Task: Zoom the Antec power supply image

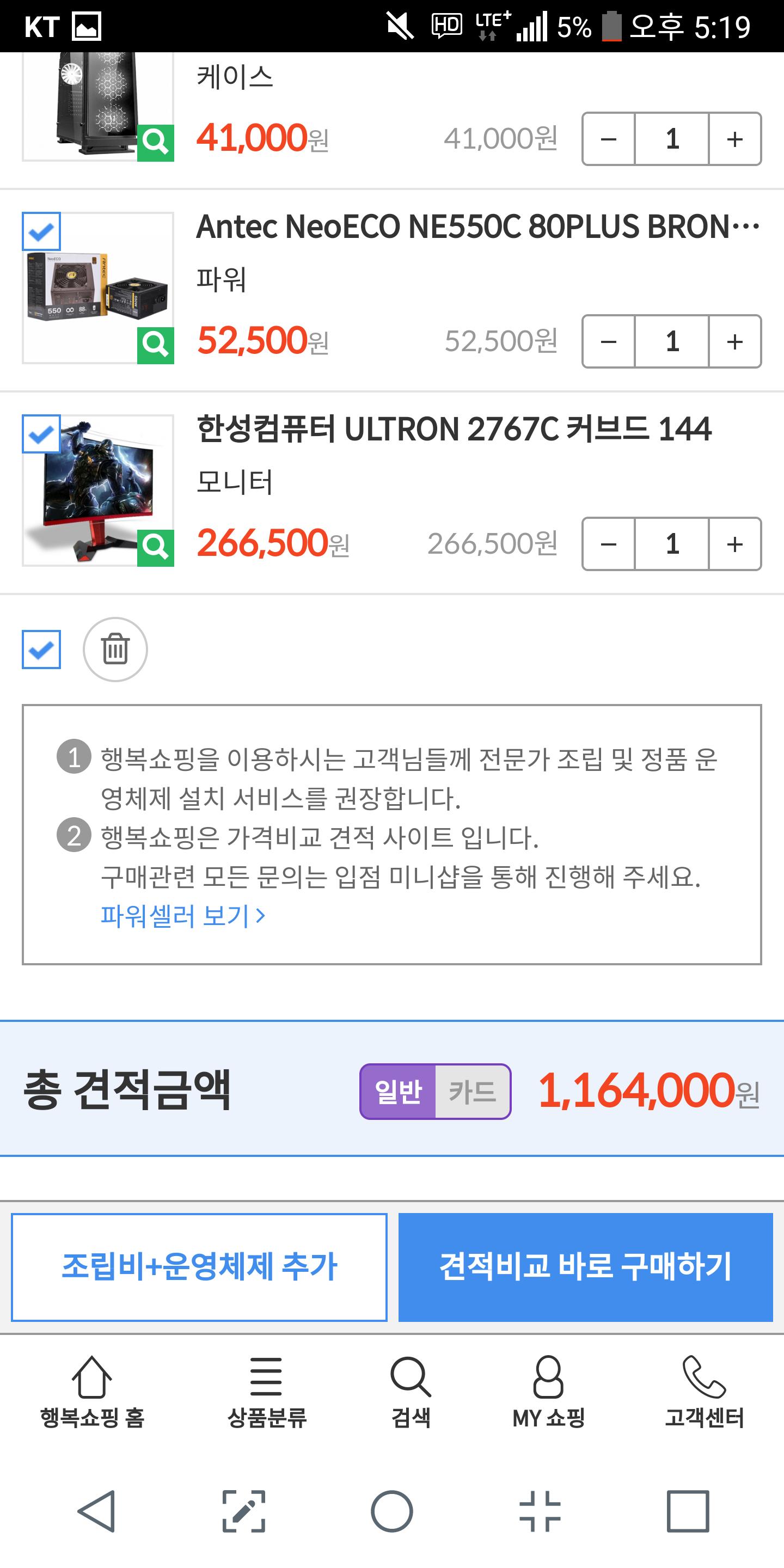Action: point(155,345)
